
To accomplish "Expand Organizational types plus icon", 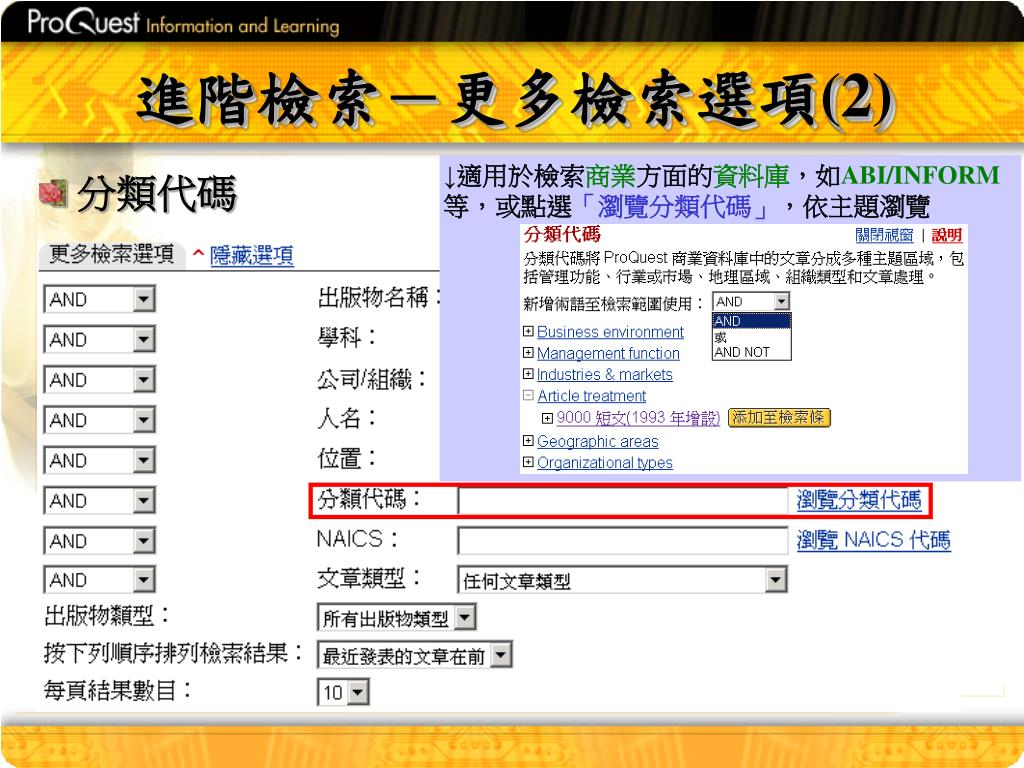I will (528, 462).
